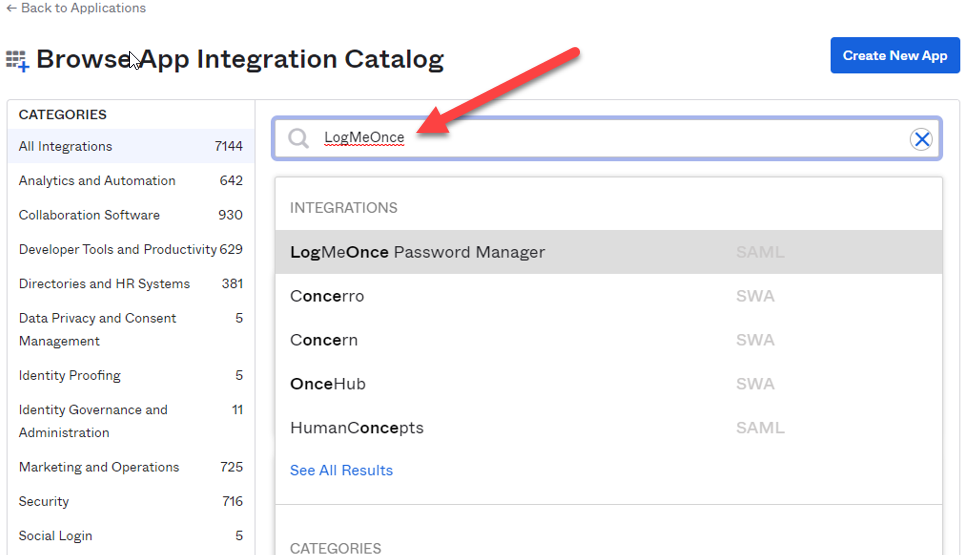The height and width of the screenshot is (555, 964).
Task: Choose the Concern integration result
Action: 608,340
